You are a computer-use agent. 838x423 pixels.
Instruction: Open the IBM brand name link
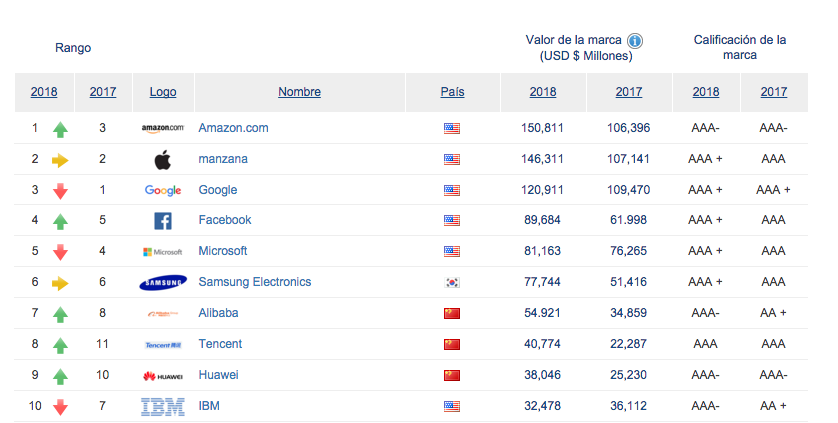(209, 406)
